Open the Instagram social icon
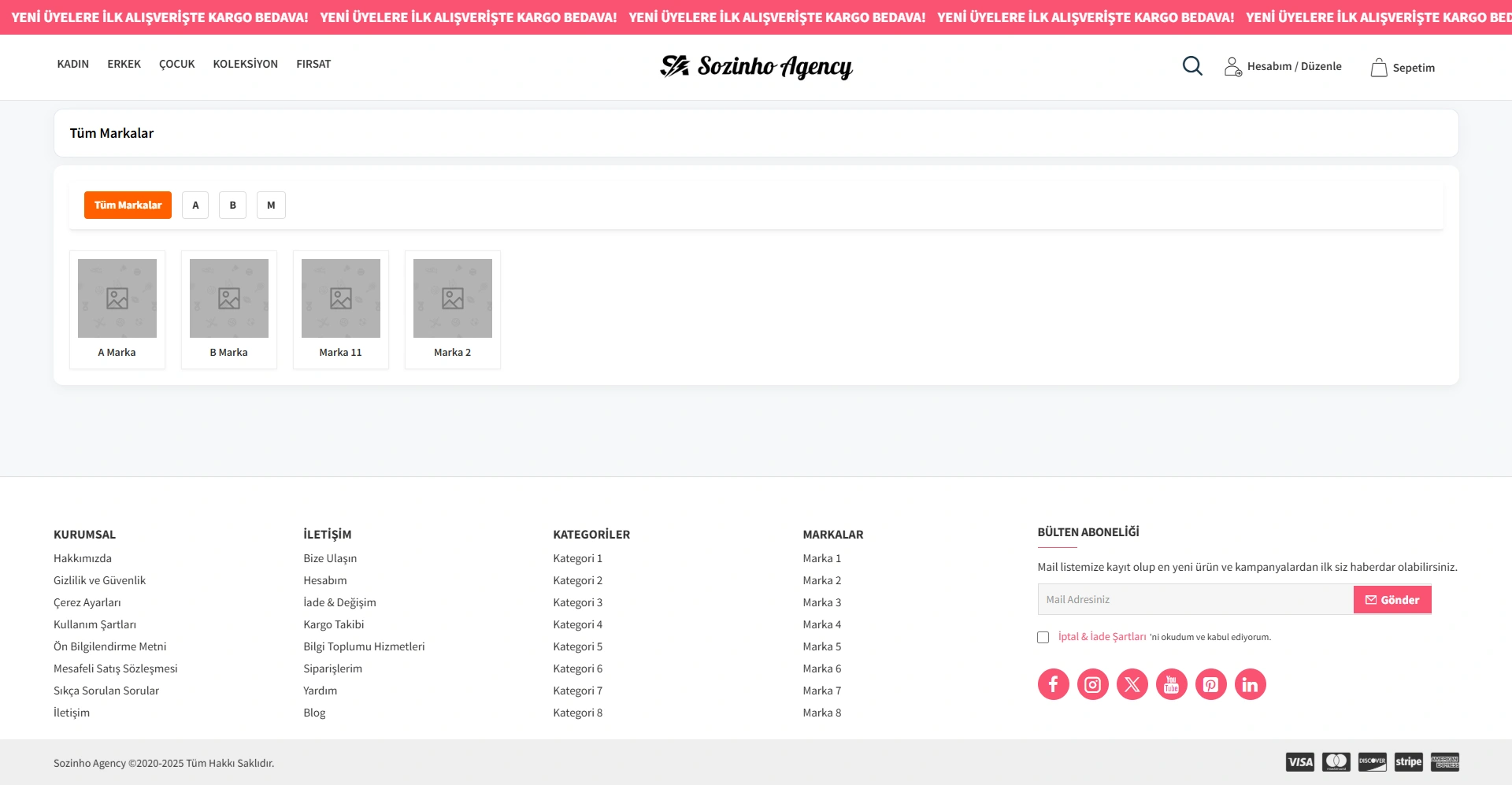The height and width of the screenshot is (785, 1512). (1092, 684)
